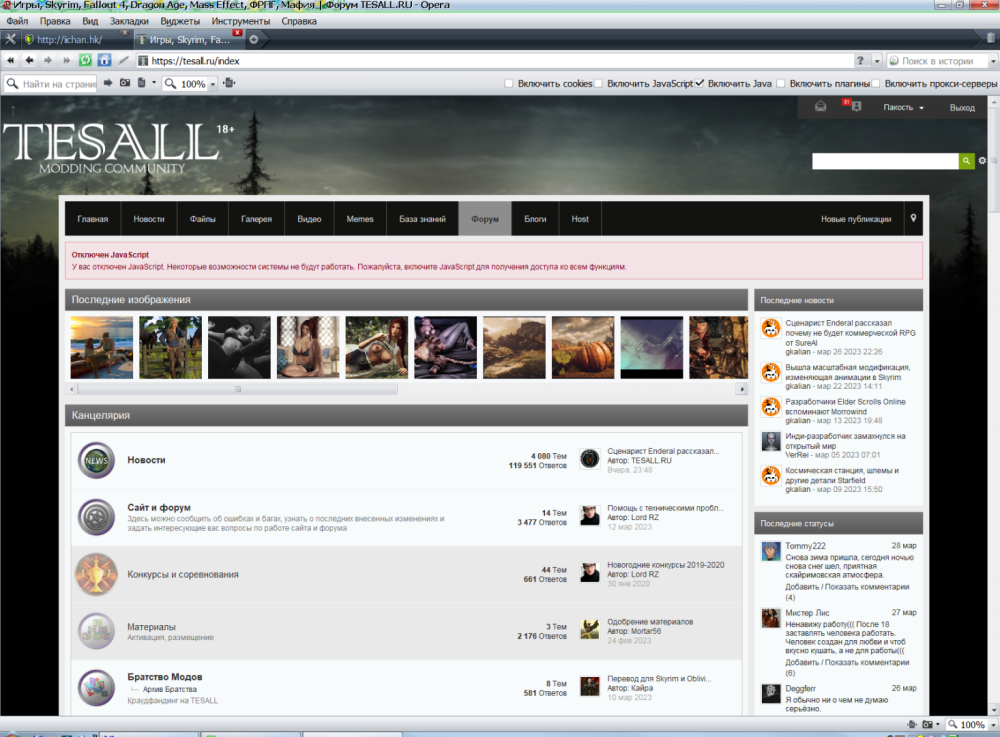Click the find-next arrow beside page search

[x=108, y=83]
